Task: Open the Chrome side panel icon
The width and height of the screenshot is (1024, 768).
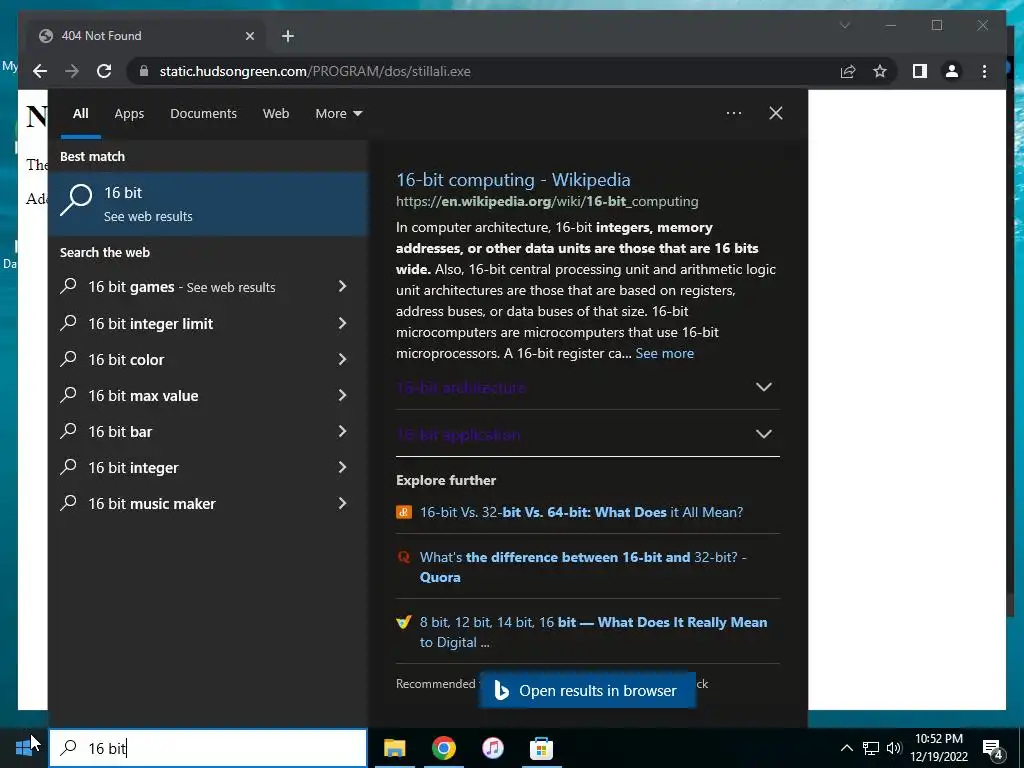Action: pyautogui.click(x=920, y=71)
